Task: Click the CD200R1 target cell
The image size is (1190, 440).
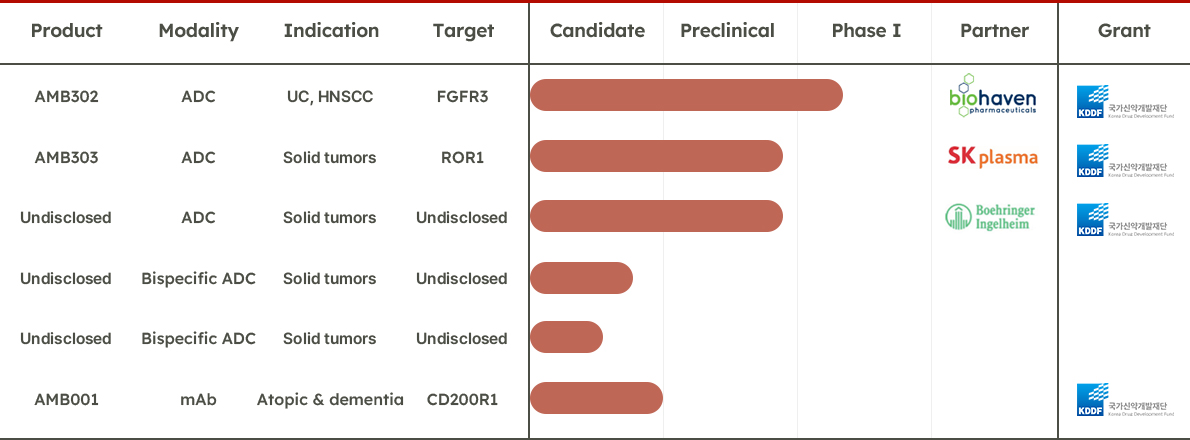Action: [x=462, y=399]
